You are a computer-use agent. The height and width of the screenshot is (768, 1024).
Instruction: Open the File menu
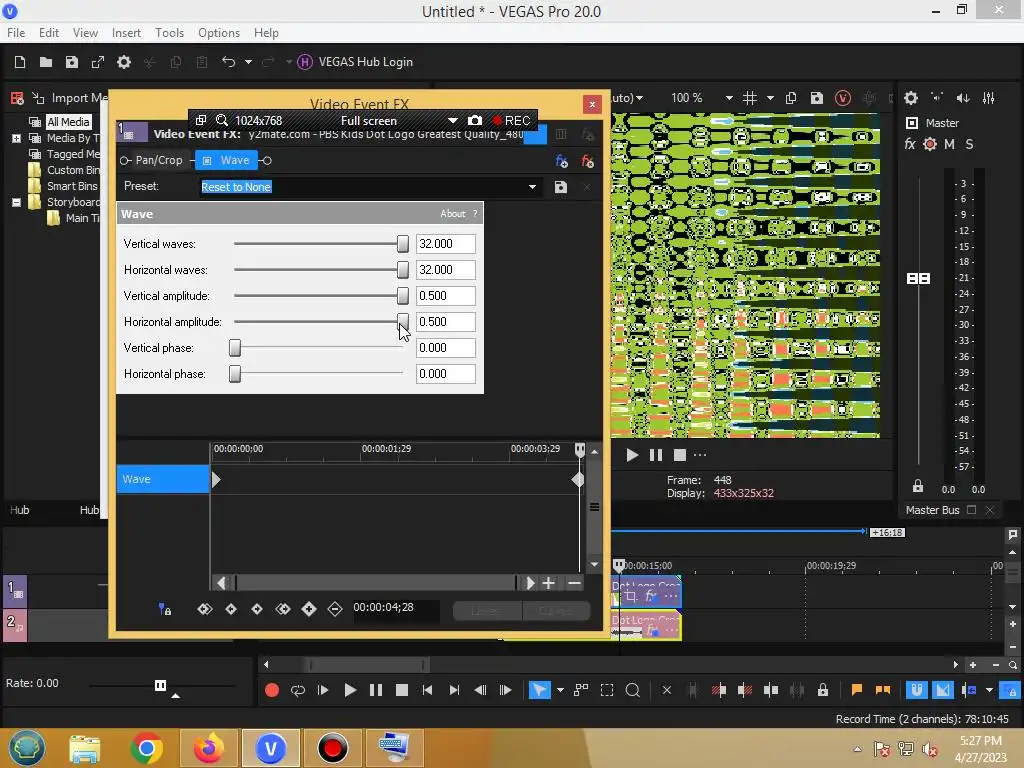tap(16, 33)
